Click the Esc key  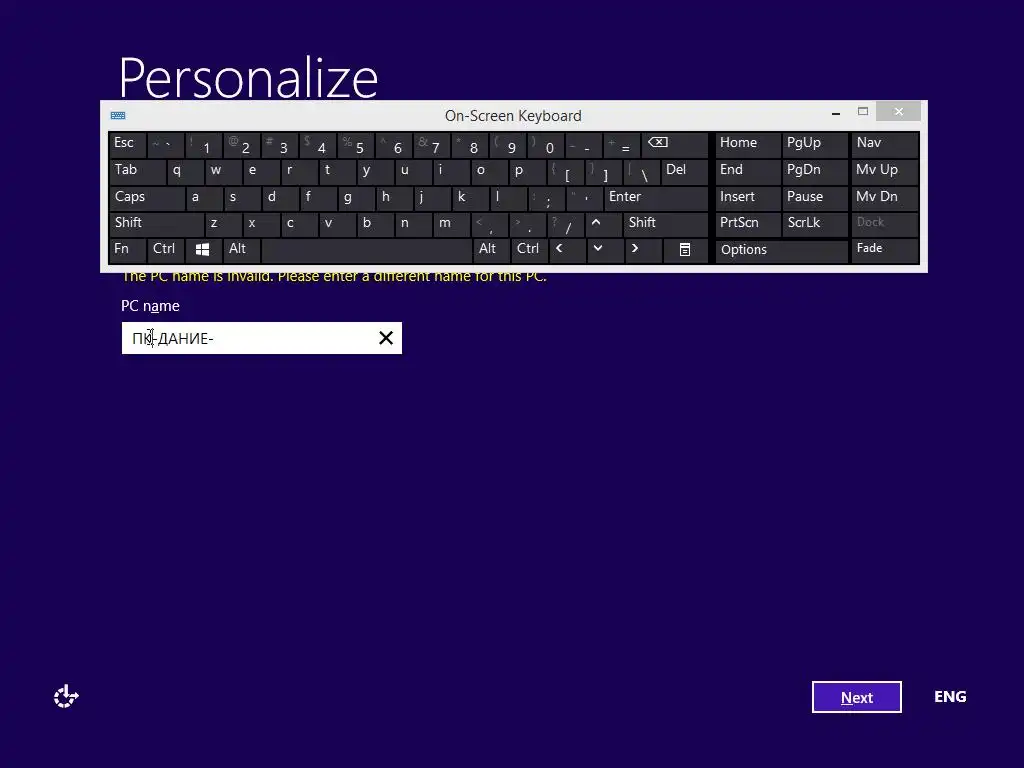click(127, 145)
